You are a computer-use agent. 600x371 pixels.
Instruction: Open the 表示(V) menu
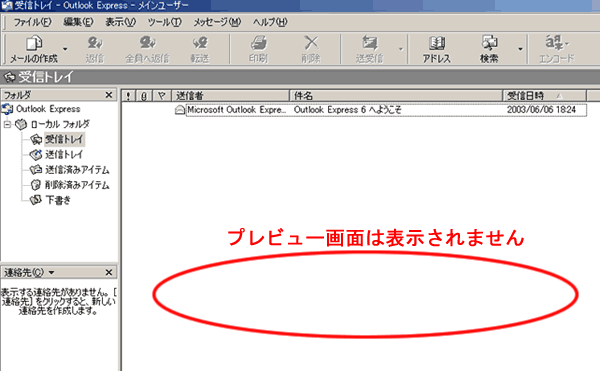[121, 22]
